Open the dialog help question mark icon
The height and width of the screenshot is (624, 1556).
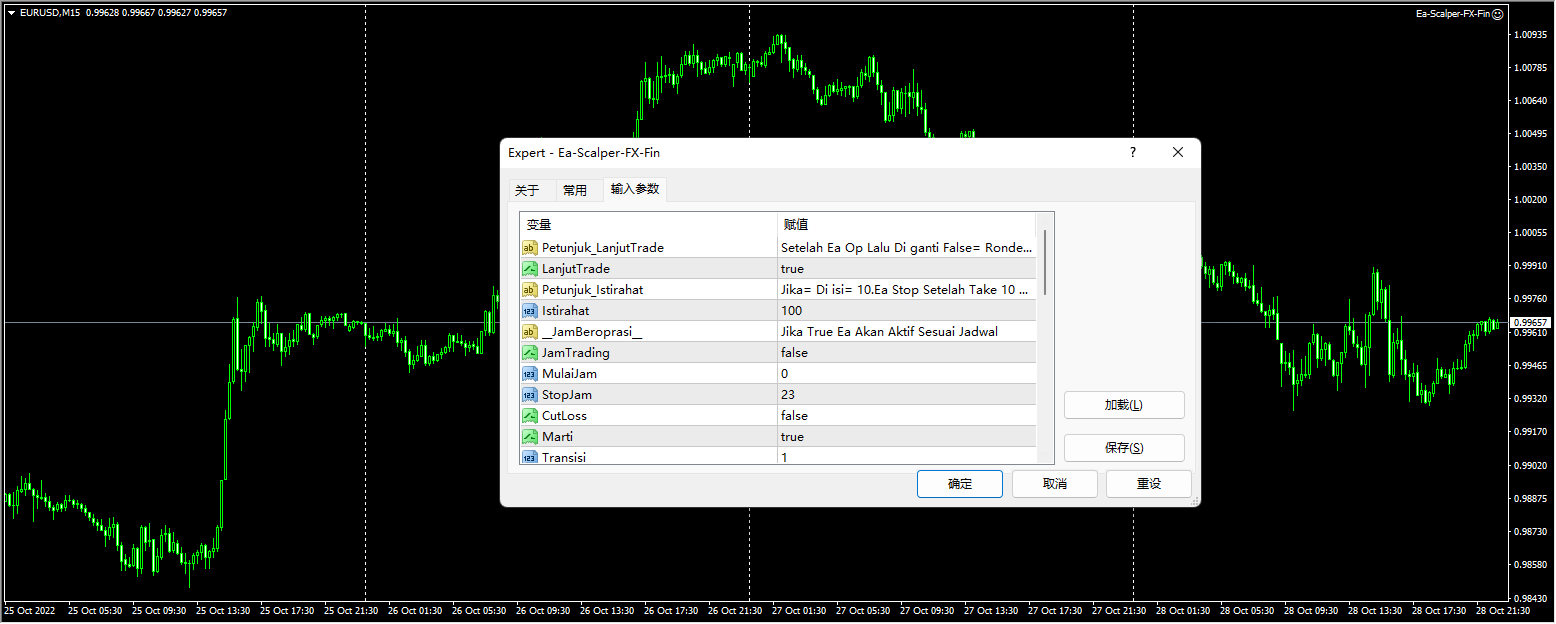click(1132, 152)
